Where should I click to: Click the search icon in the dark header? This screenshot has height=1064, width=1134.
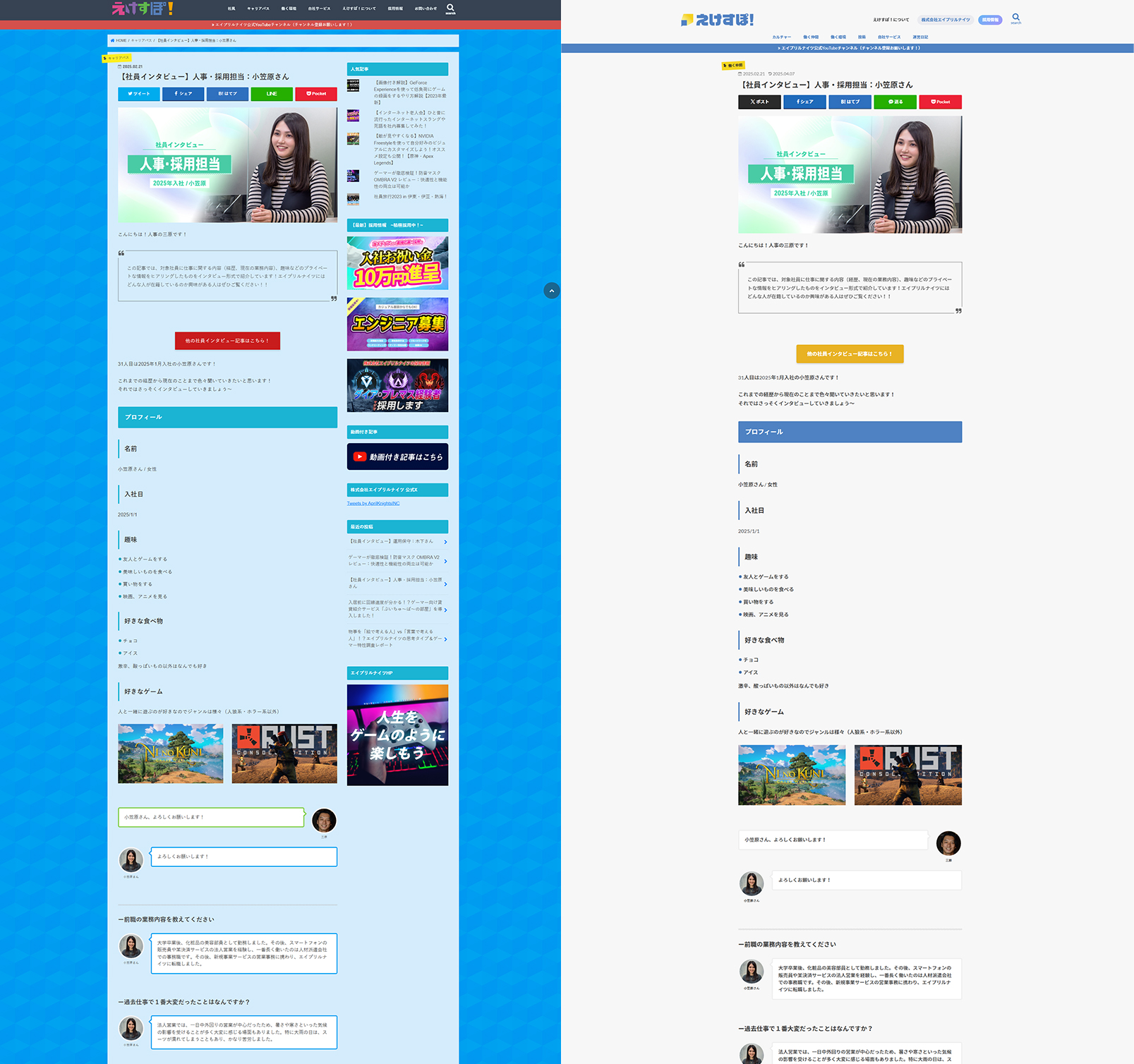450,8
